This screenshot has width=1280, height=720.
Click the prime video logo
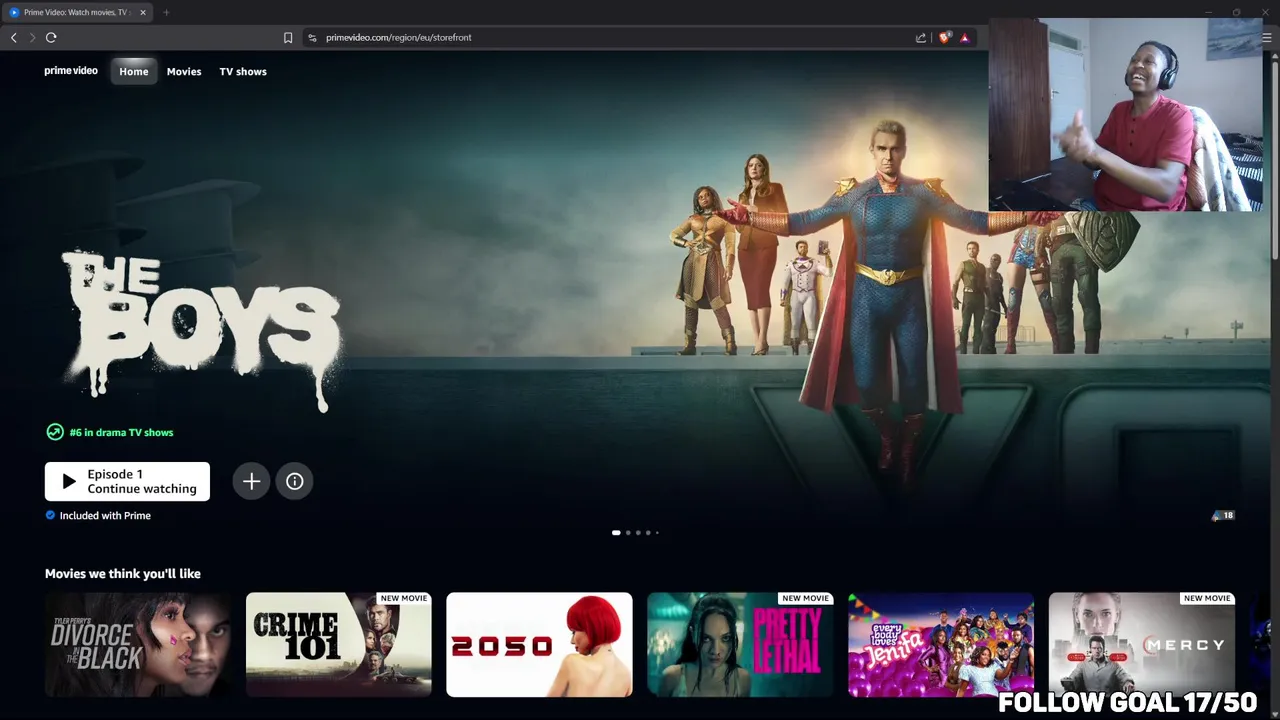71,71
